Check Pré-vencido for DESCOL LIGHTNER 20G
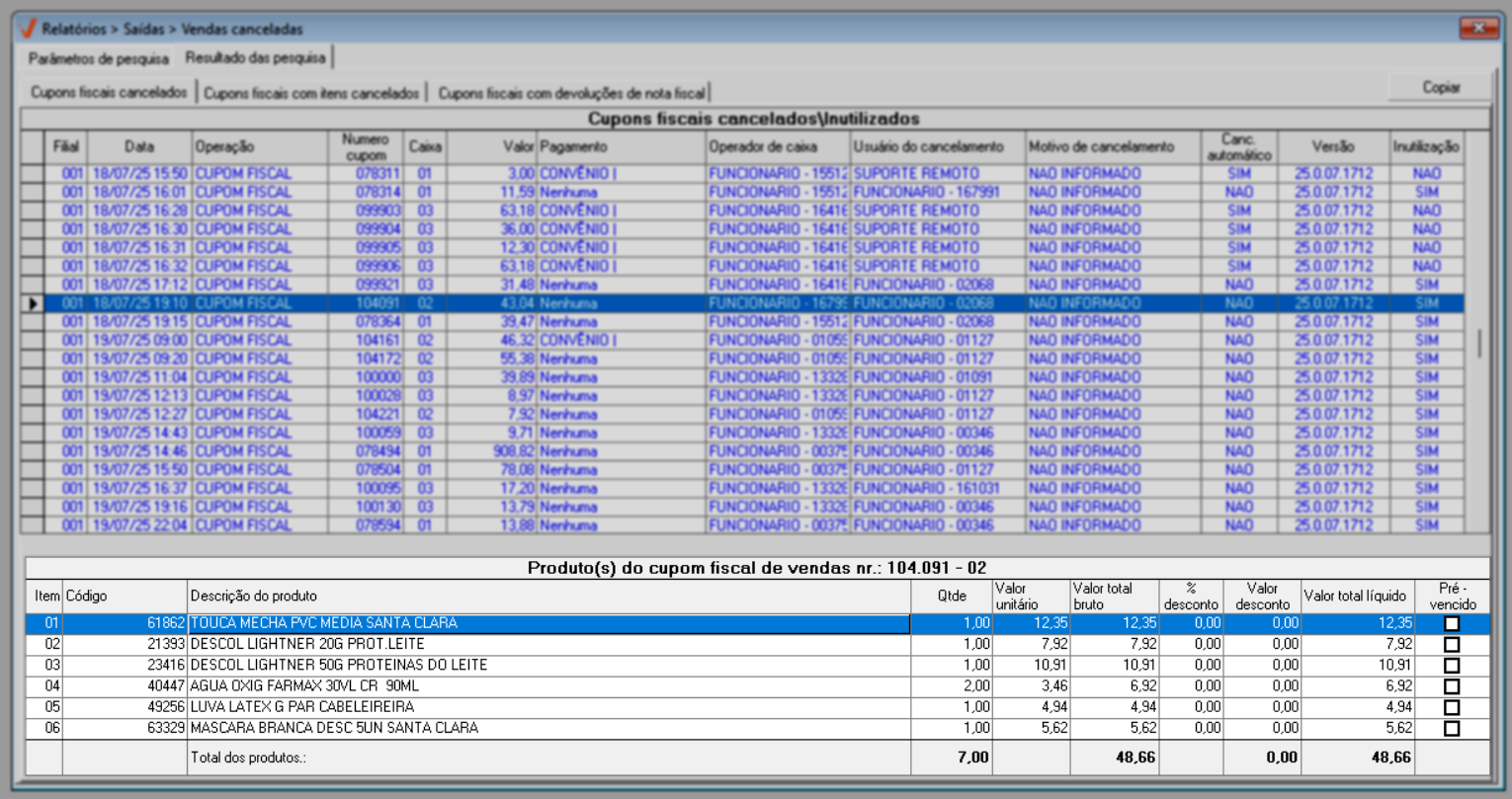The height and width of the screenshot is (799, 1512). [1451, 644]
